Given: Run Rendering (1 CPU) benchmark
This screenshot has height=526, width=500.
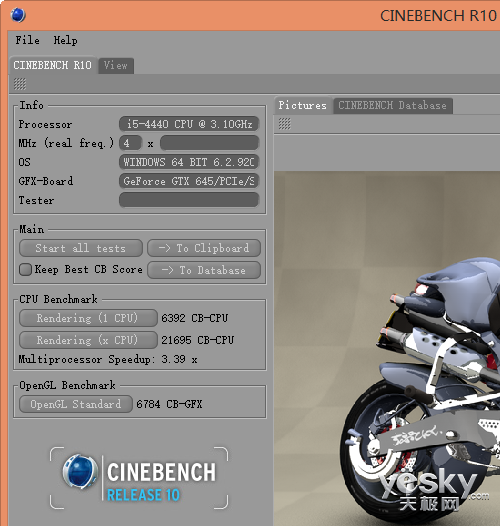Looking at the screenshot, I should click(88, 318).
